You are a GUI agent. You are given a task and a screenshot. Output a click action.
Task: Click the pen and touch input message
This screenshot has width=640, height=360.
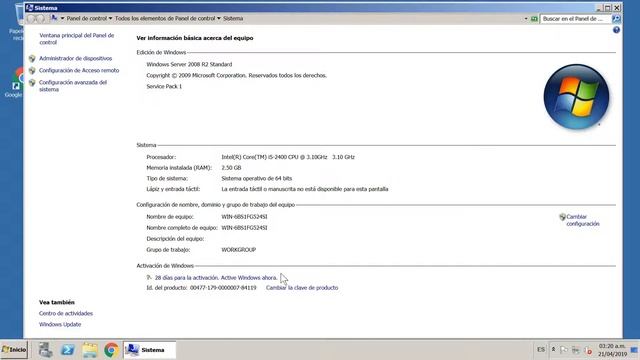304,189
